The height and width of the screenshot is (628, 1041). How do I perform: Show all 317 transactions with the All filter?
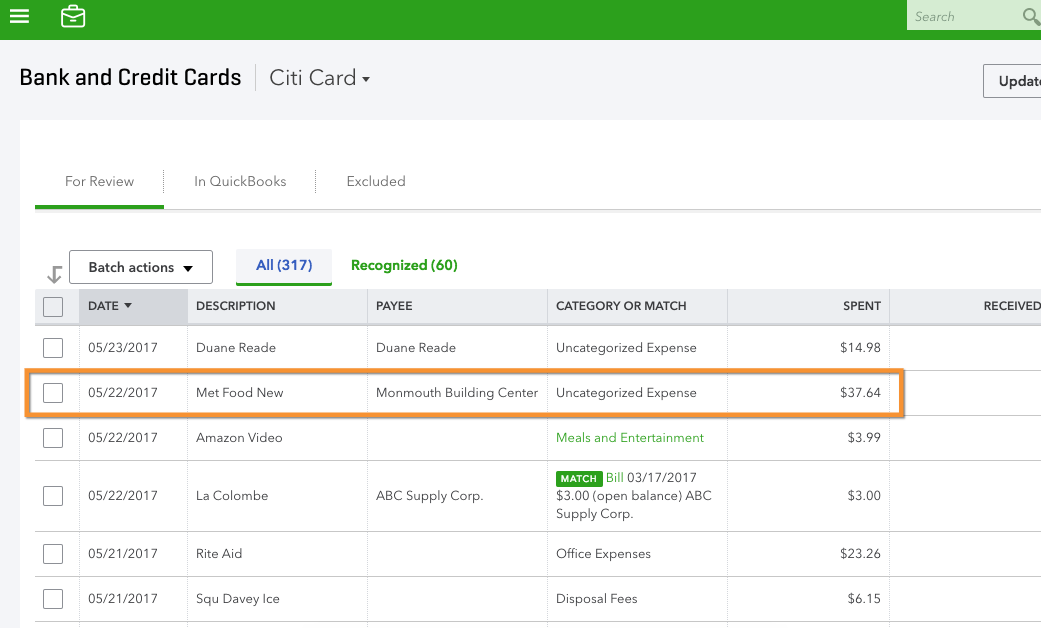click(x=283, y=265)
